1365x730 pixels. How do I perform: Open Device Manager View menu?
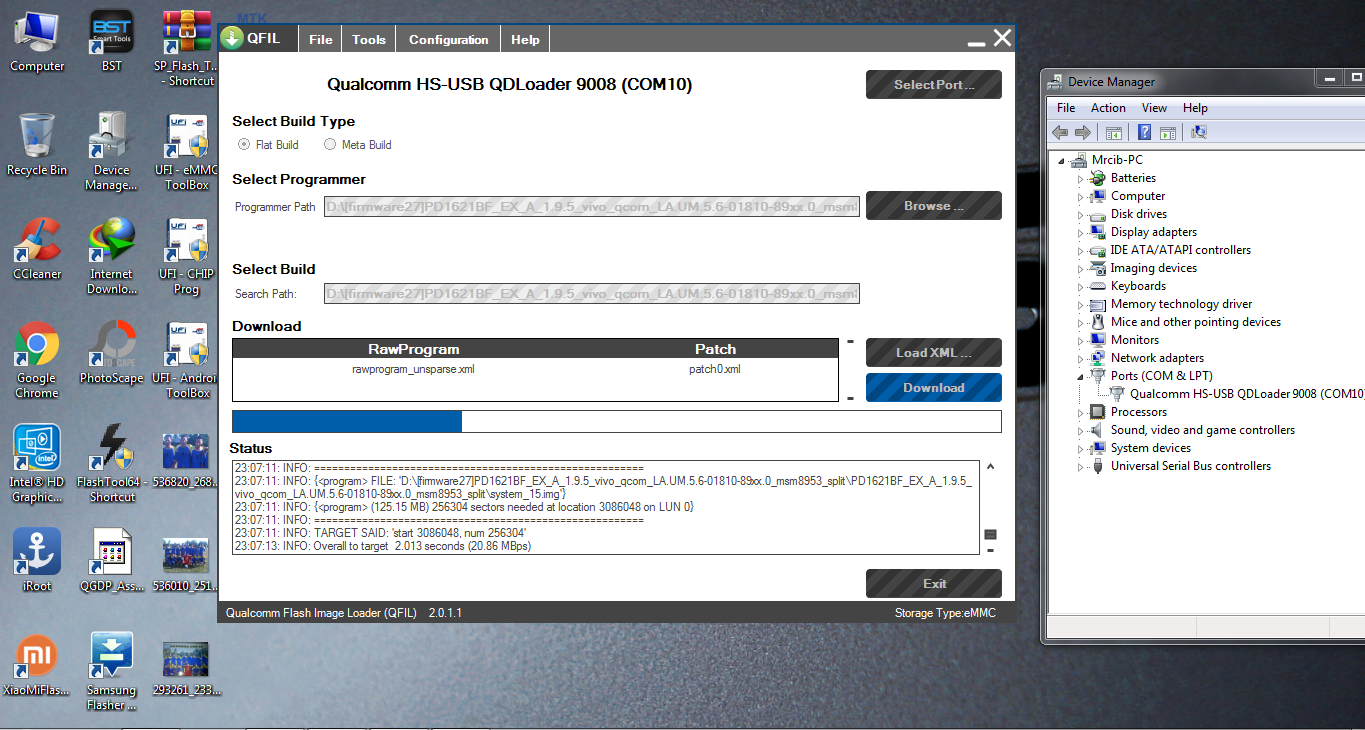1154,108
